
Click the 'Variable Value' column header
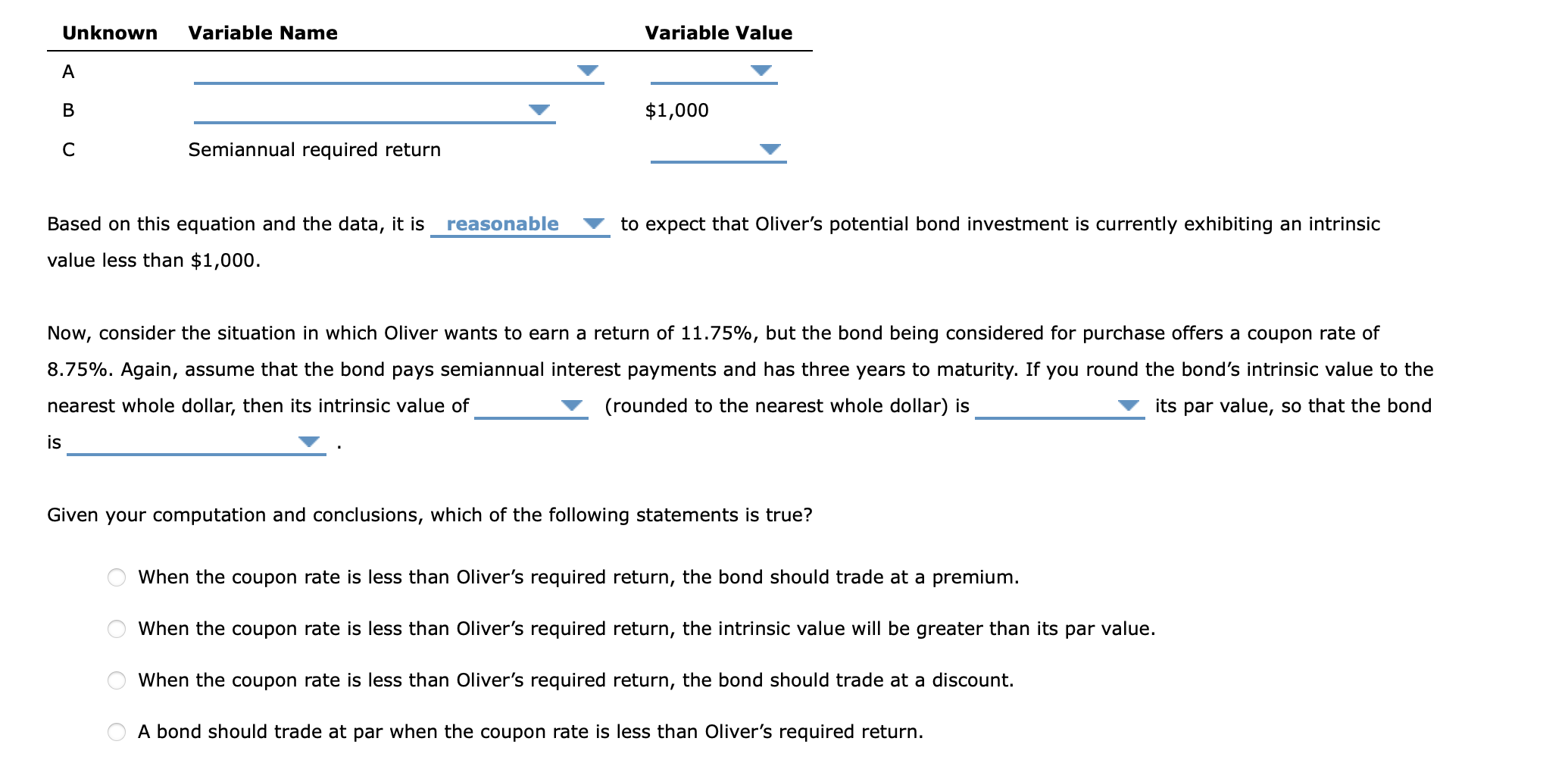click(x=717, y=33)
